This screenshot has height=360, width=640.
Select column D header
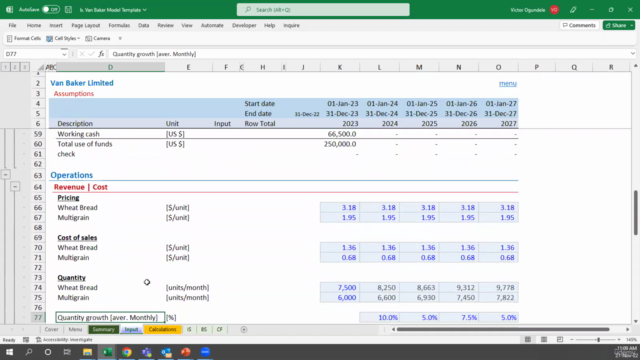[x=110, y=67]
